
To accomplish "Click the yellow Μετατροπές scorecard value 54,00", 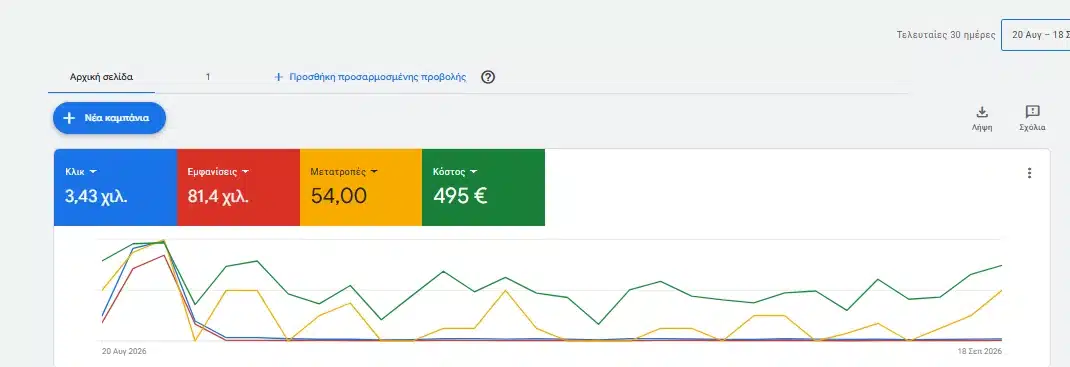I will point(338,196).
